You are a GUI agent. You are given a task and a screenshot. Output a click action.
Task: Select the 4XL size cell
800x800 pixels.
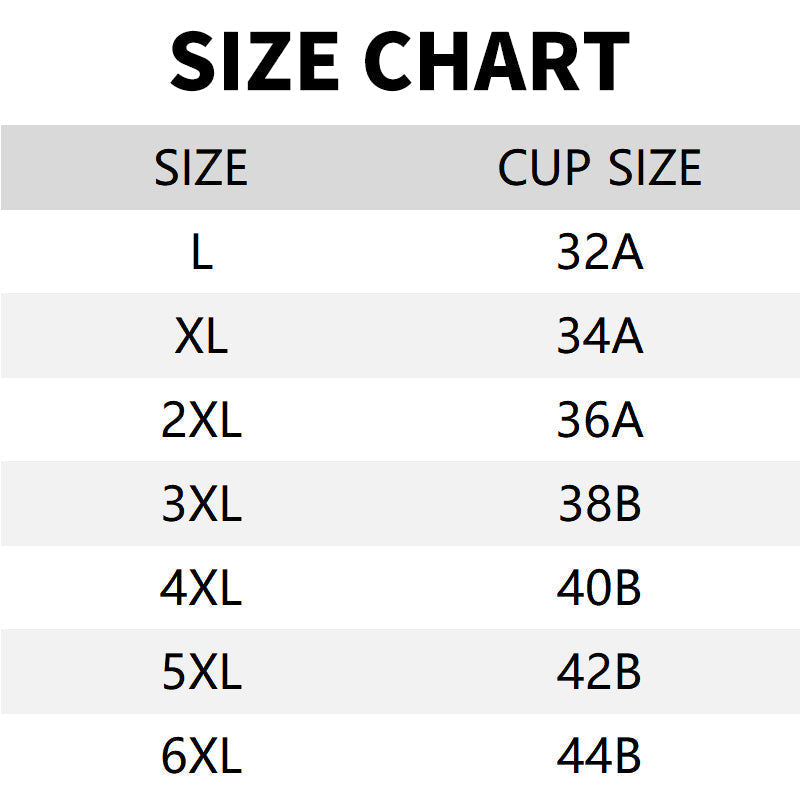tap(201, 588)
